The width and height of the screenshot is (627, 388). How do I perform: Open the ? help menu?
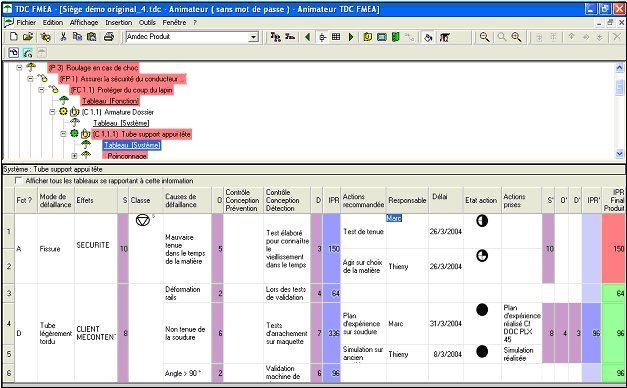[195, 22]
